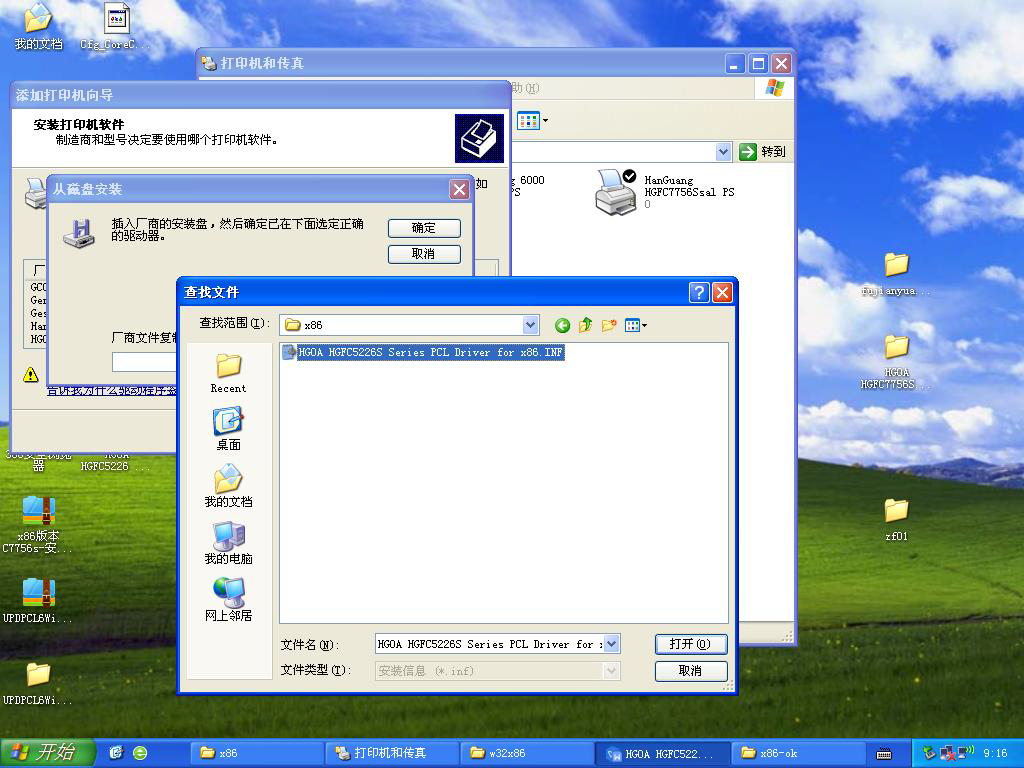Select 我的文档 in the places bar
Screen dimensions: 1024x768
[228, 485]
